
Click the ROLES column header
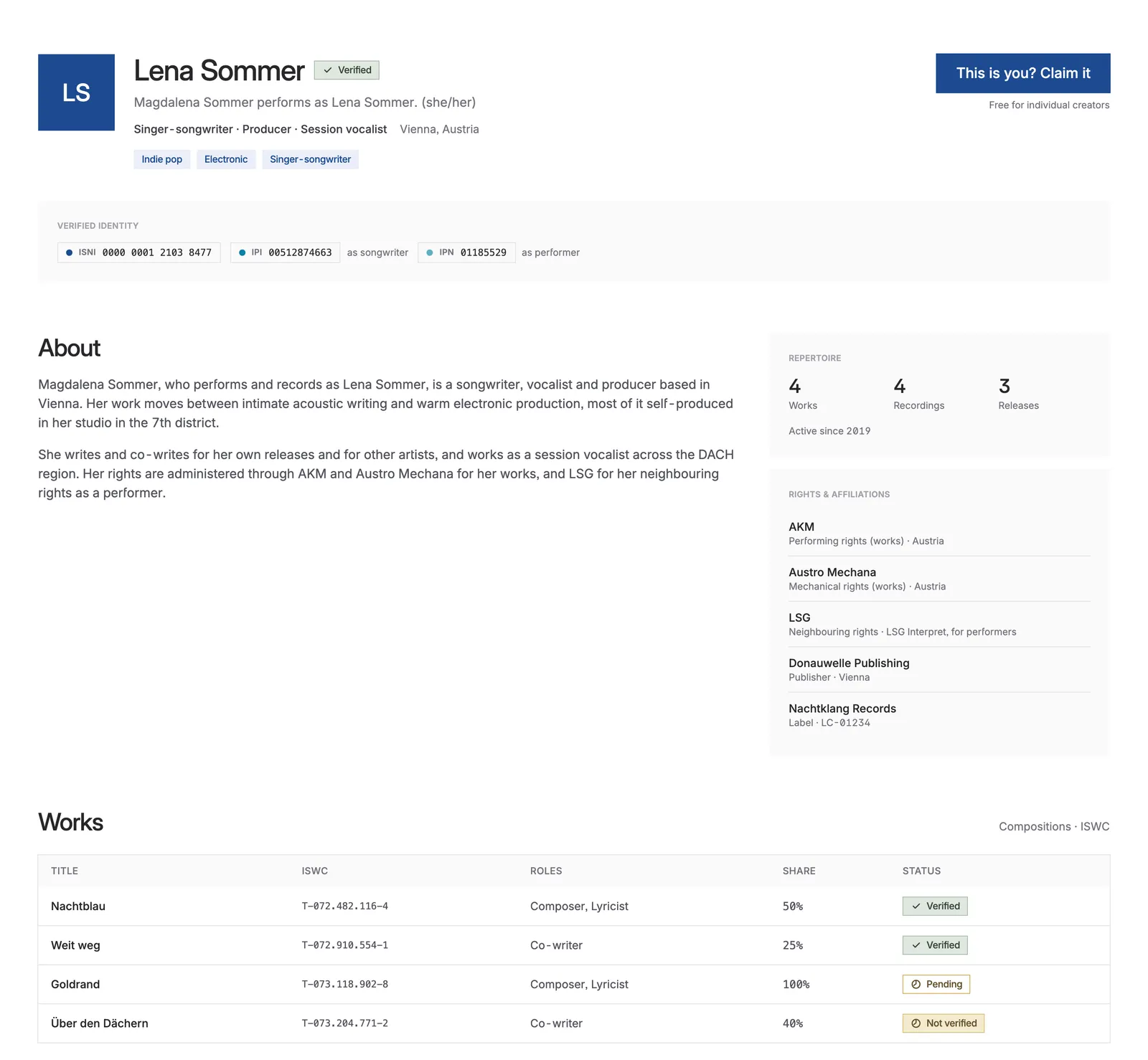(546, 871)
